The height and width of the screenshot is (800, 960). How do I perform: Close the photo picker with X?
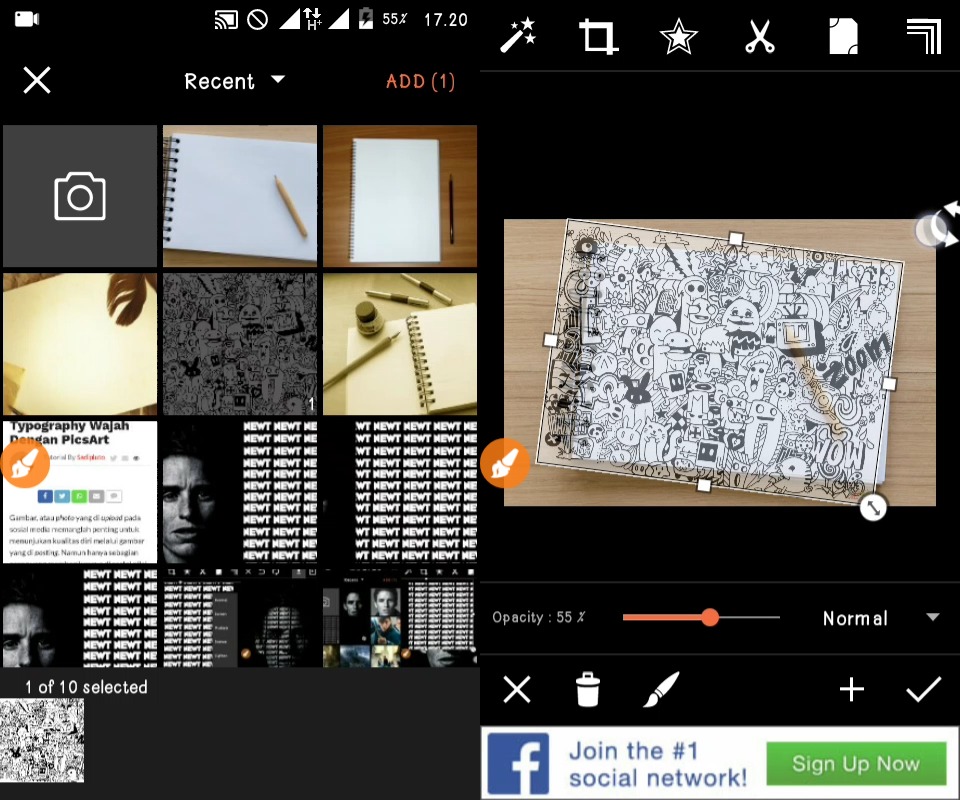tap(37, 80)
